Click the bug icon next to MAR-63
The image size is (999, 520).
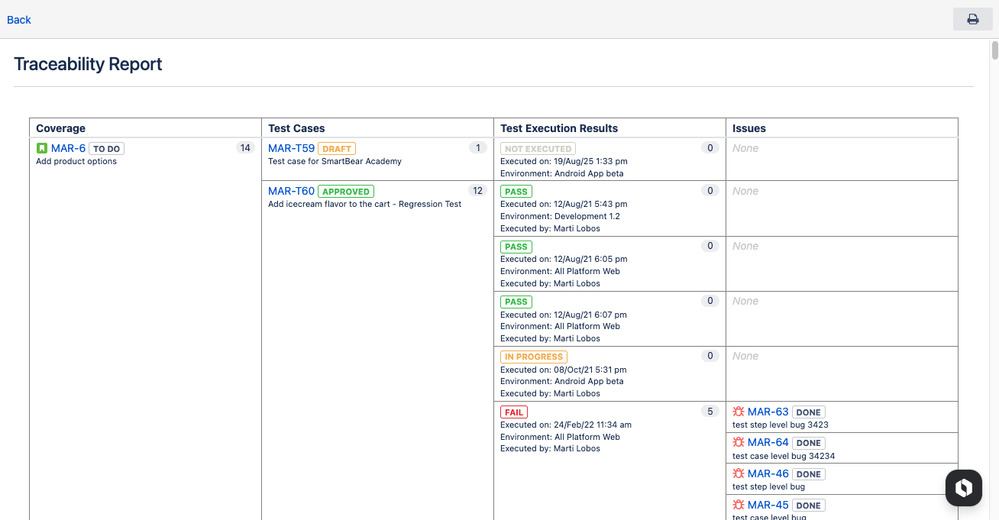(738, 412)
